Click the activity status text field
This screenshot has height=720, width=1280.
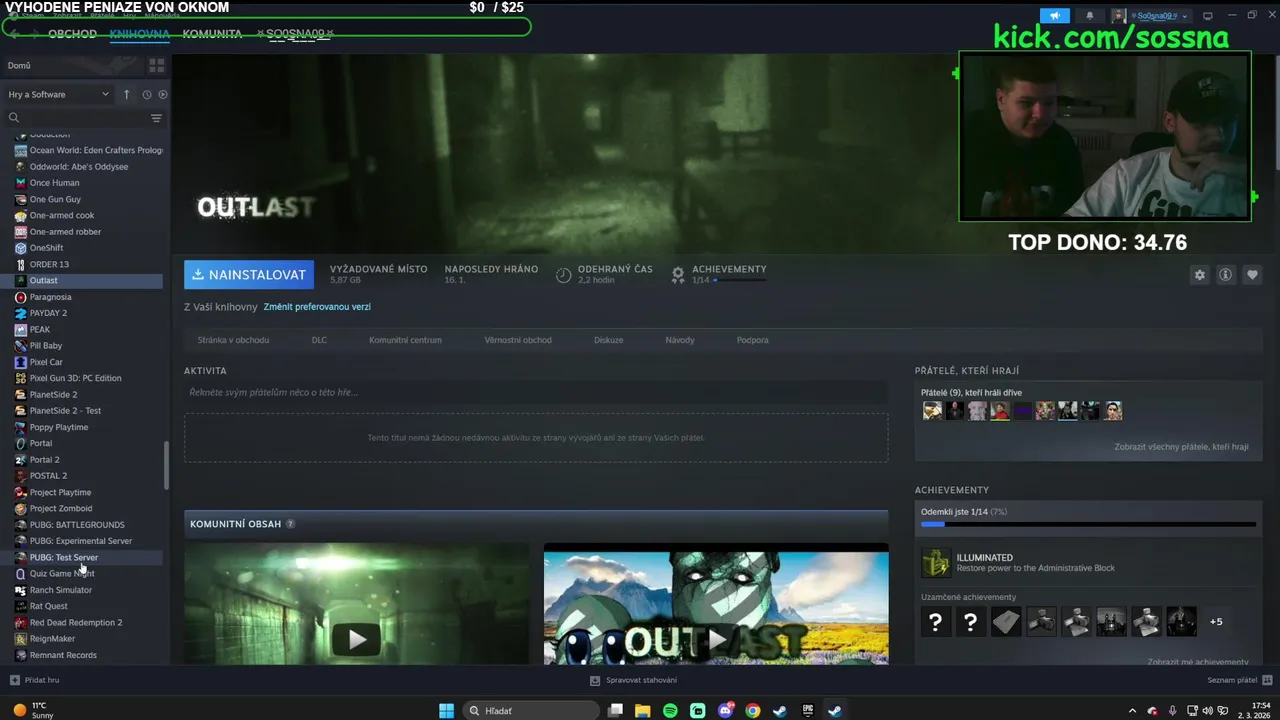click(536, 392)
